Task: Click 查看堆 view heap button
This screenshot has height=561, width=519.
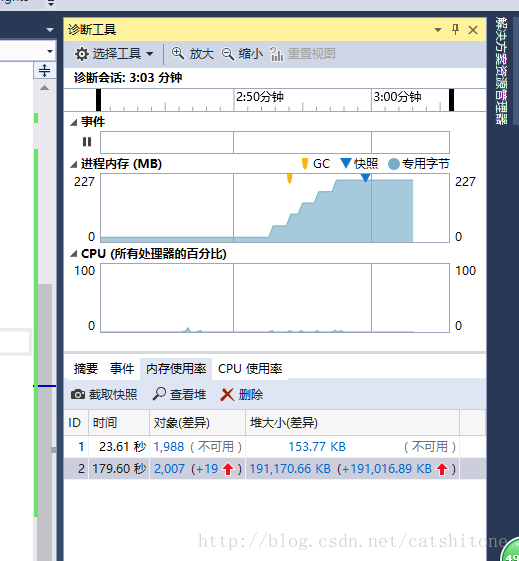Action: tap(179, 395)
